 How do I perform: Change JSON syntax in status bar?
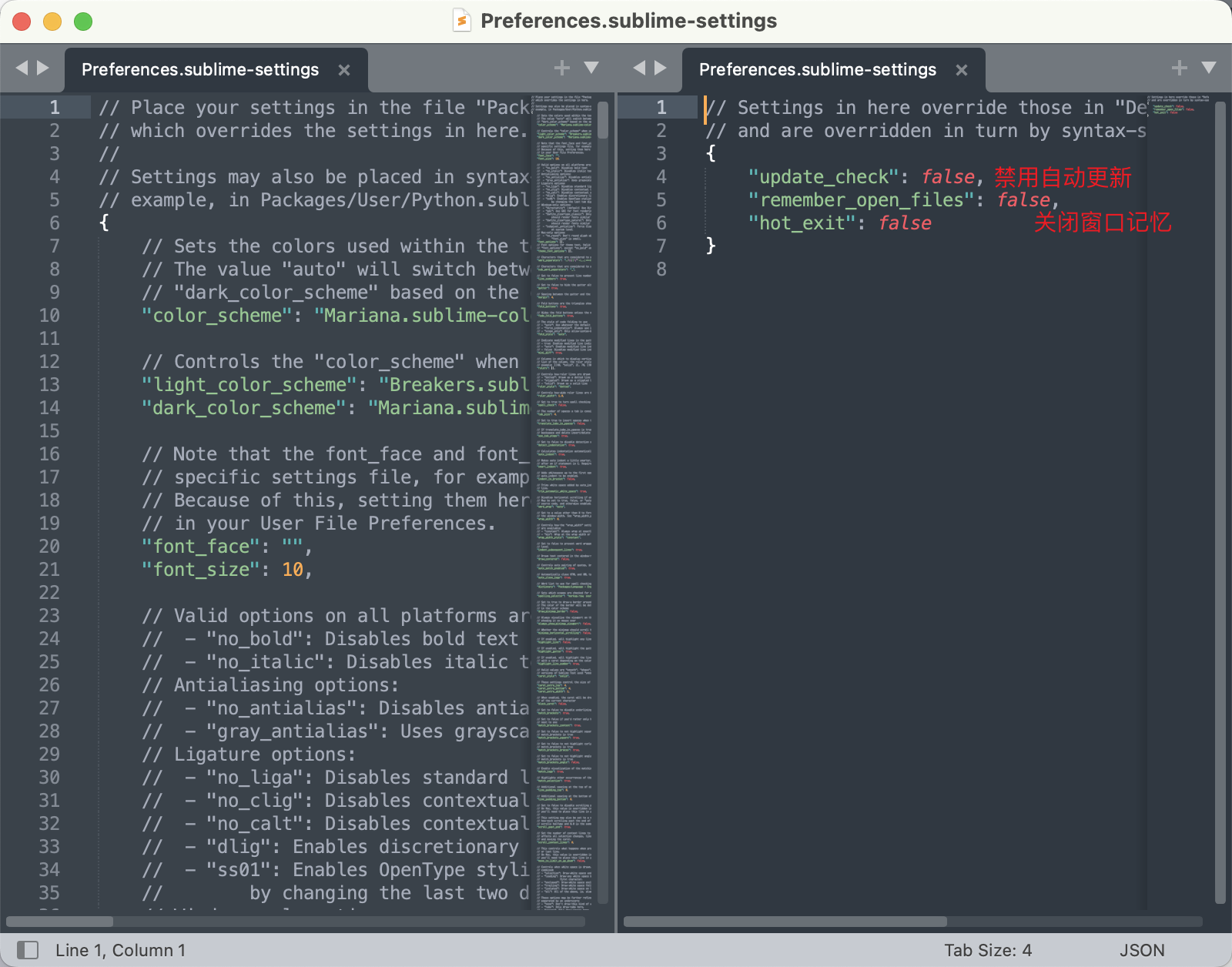click(x=1142, y=950)
